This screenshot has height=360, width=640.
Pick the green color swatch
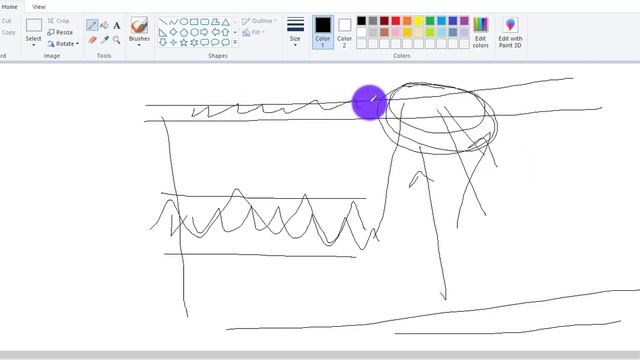(x=430, y=21)
